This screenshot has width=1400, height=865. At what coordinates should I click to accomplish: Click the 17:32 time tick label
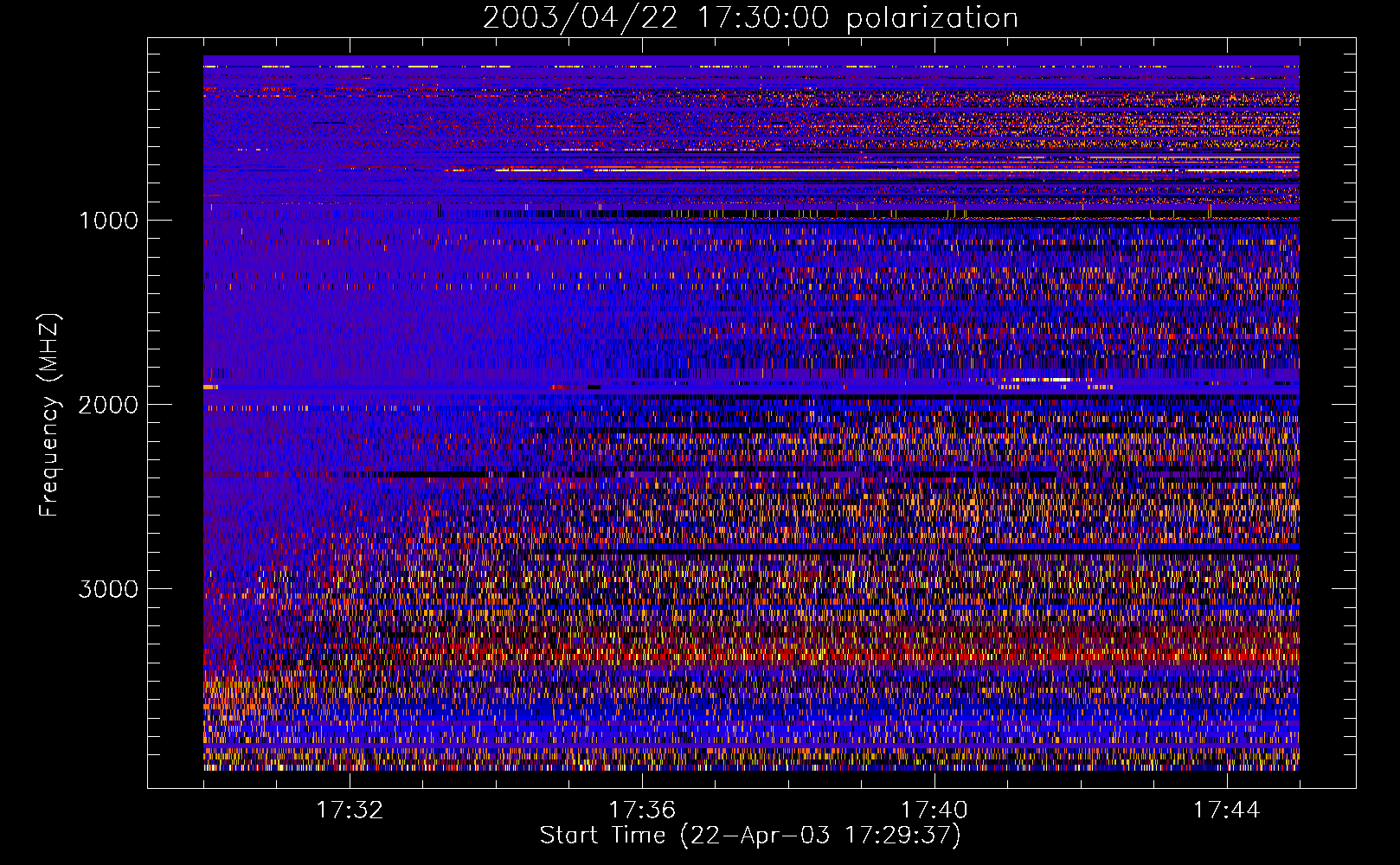pos(350,811)
